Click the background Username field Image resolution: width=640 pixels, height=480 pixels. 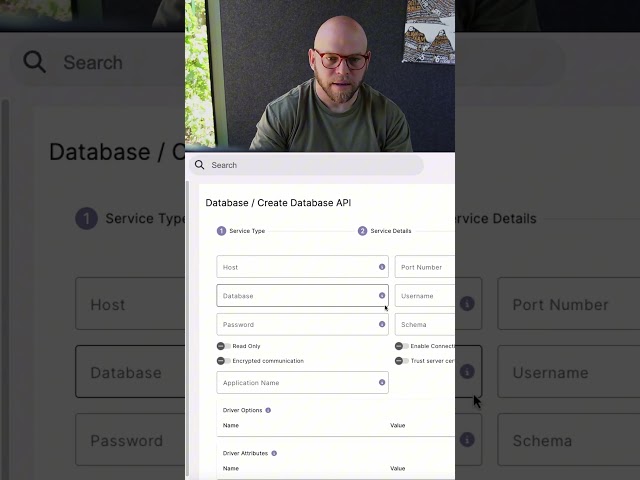click(569, 371)
